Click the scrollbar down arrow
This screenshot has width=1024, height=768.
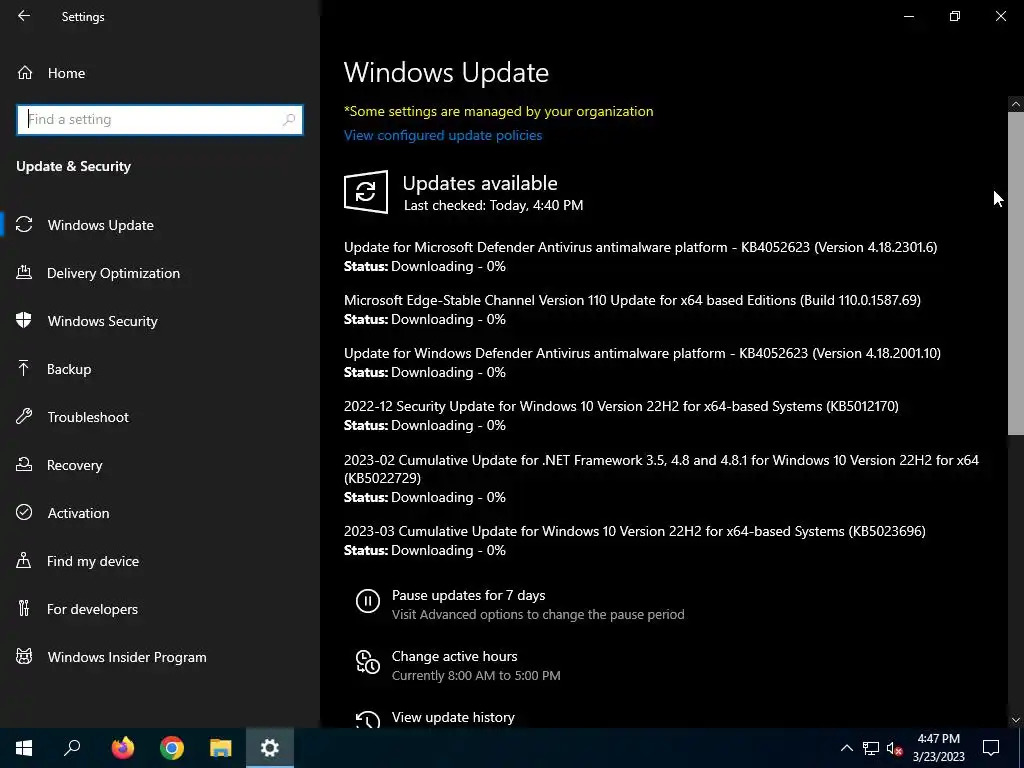(x=1016, y=720)
